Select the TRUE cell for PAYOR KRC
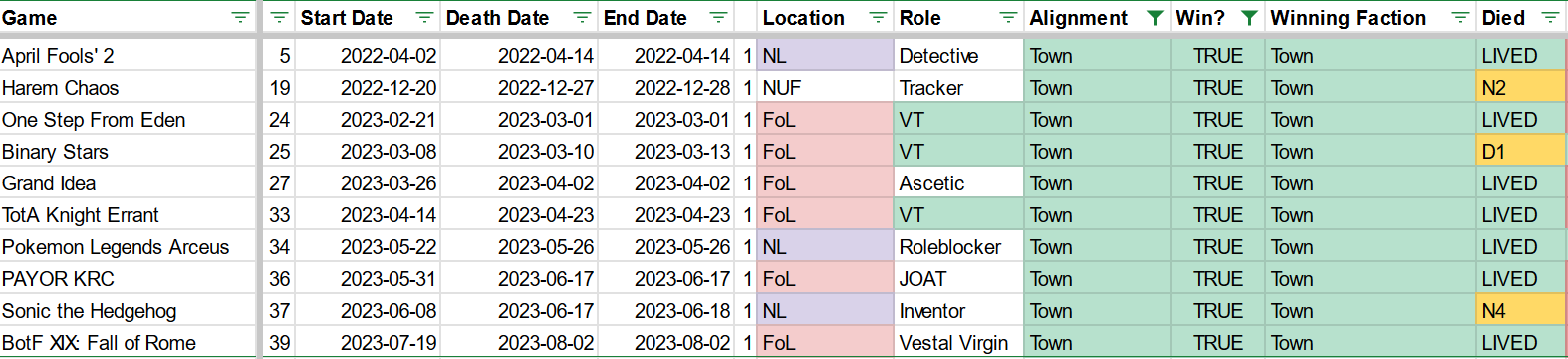1568x359 pixels. point(1218,279)
